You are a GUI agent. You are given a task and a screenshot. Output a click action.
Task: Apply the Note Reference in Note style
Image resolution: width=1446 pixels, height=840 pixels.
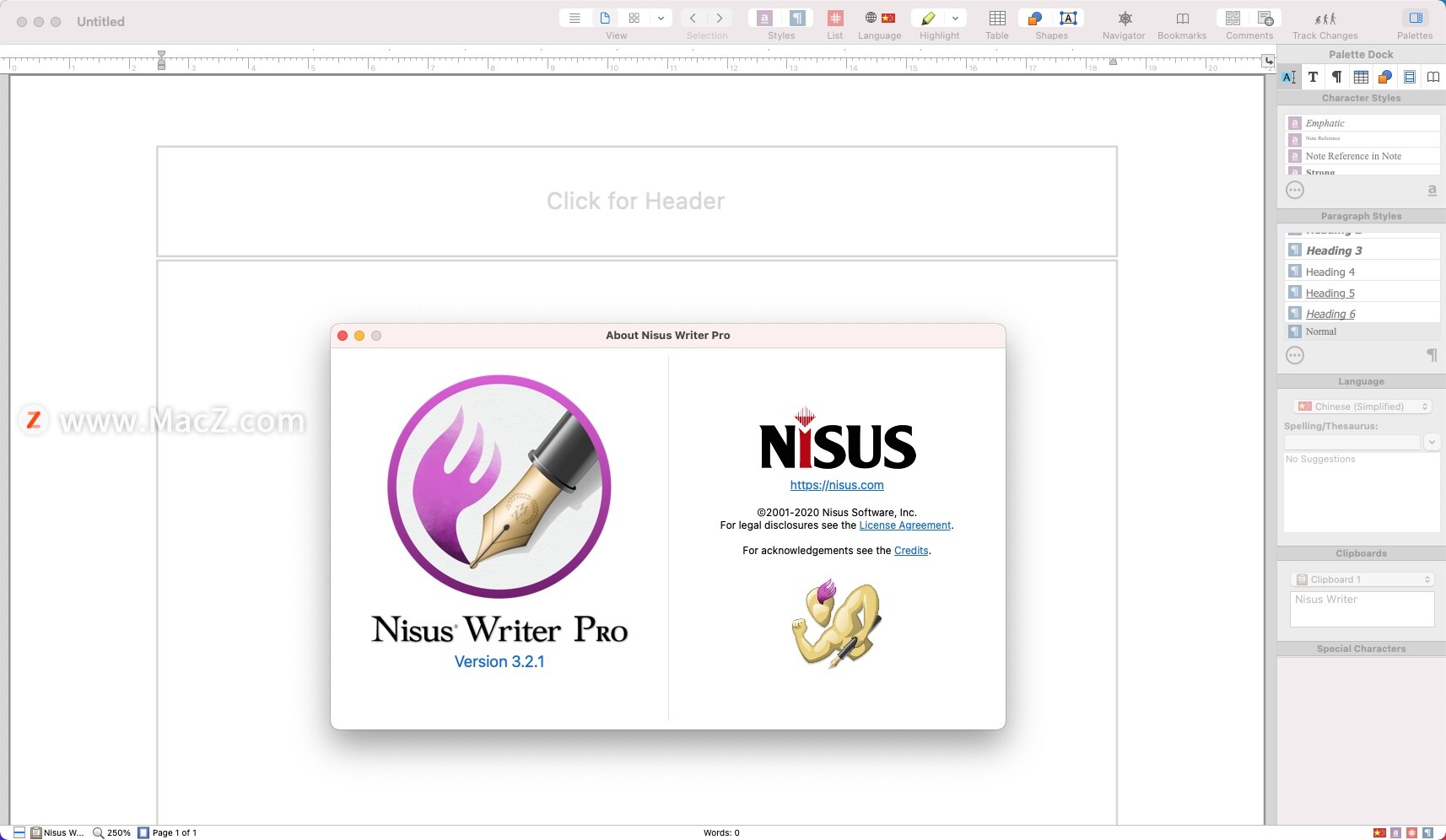1362,156
